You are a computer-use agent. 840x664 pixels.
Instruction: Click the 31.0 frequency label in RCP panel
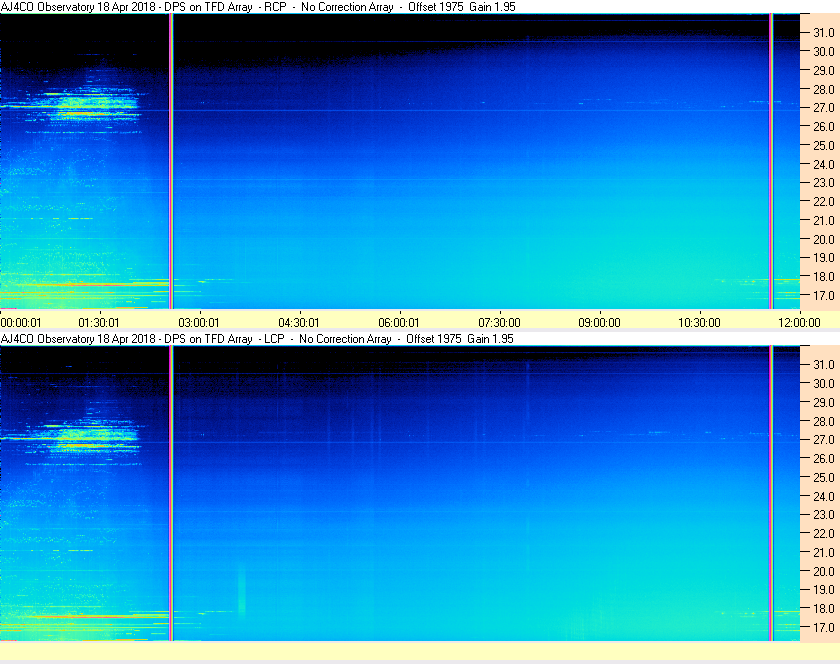coord(824,33)
